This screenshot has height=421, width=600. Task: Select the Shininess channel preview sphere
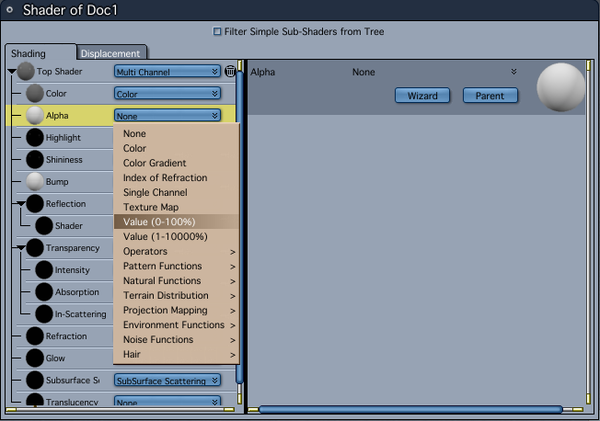(x=34, y=160)
